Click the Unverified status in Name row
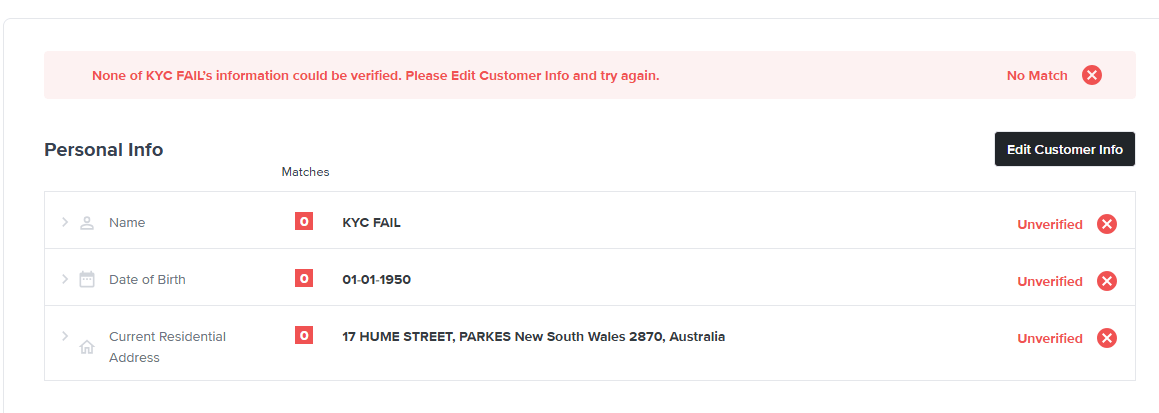 [x=1049, y=224]
